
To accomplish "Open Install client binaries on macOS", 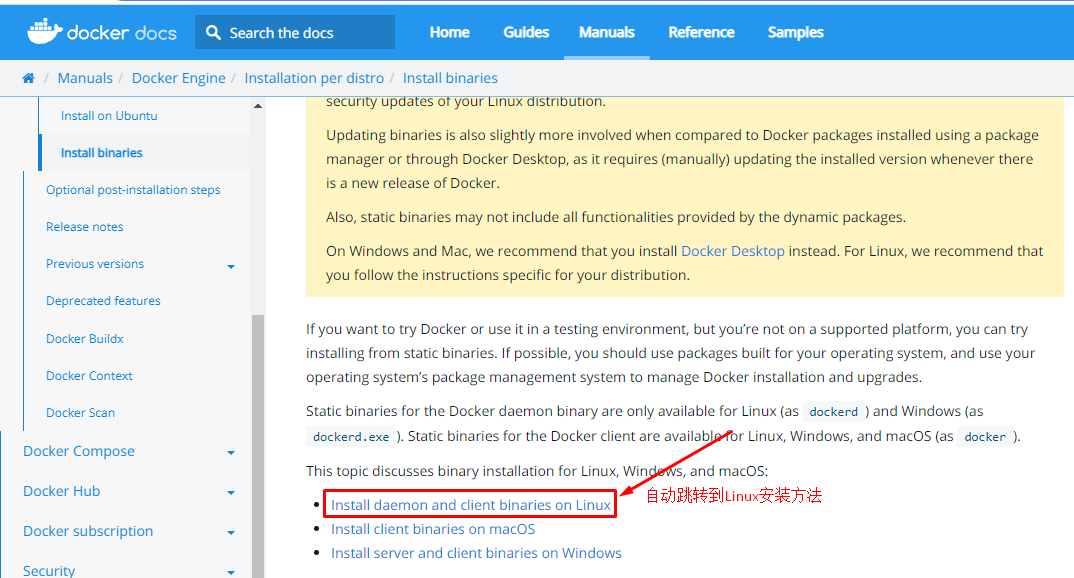I will pyautogui.click(x=432, y=528).
